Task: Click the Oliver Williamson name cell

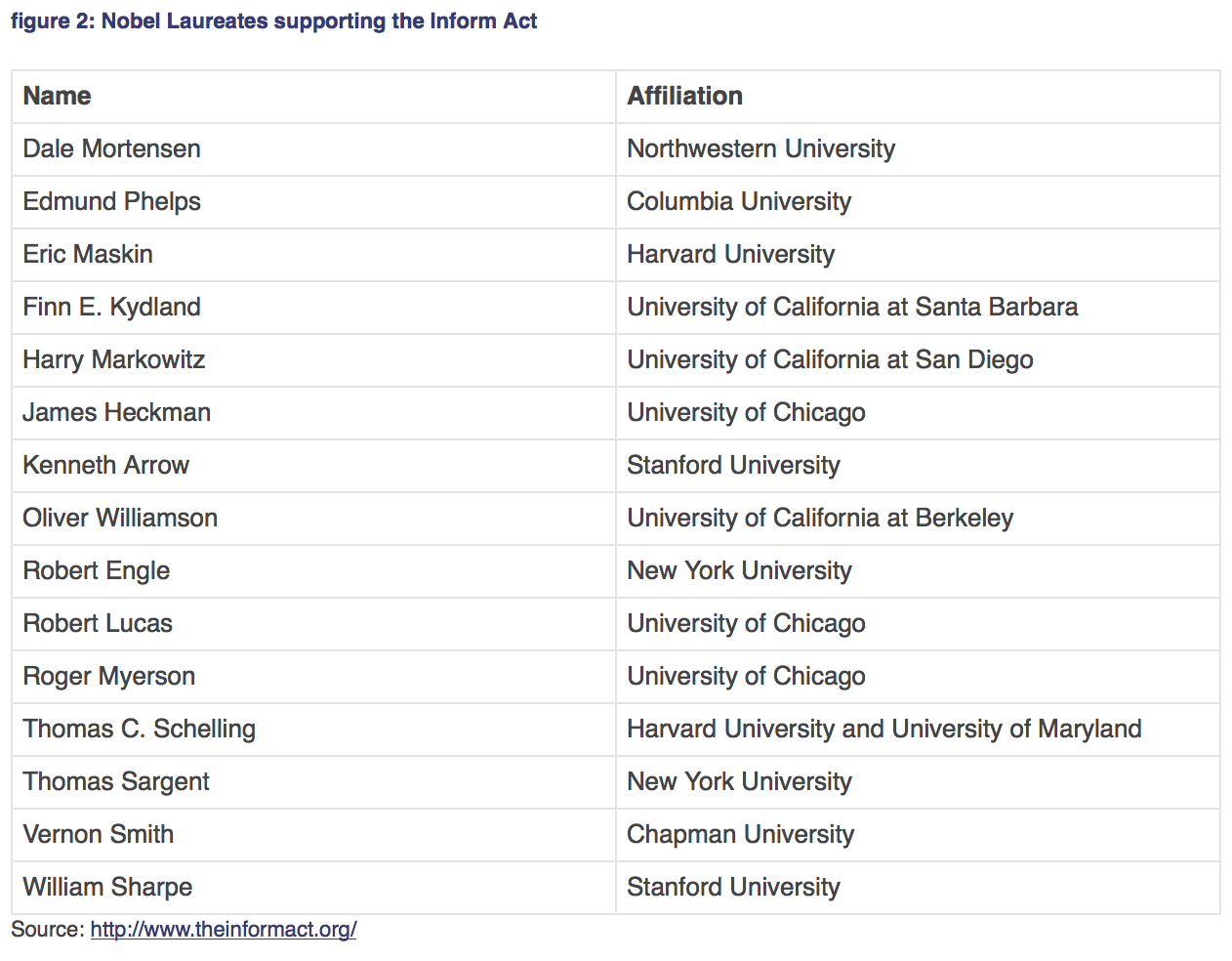Action: (x=120, y=518)
